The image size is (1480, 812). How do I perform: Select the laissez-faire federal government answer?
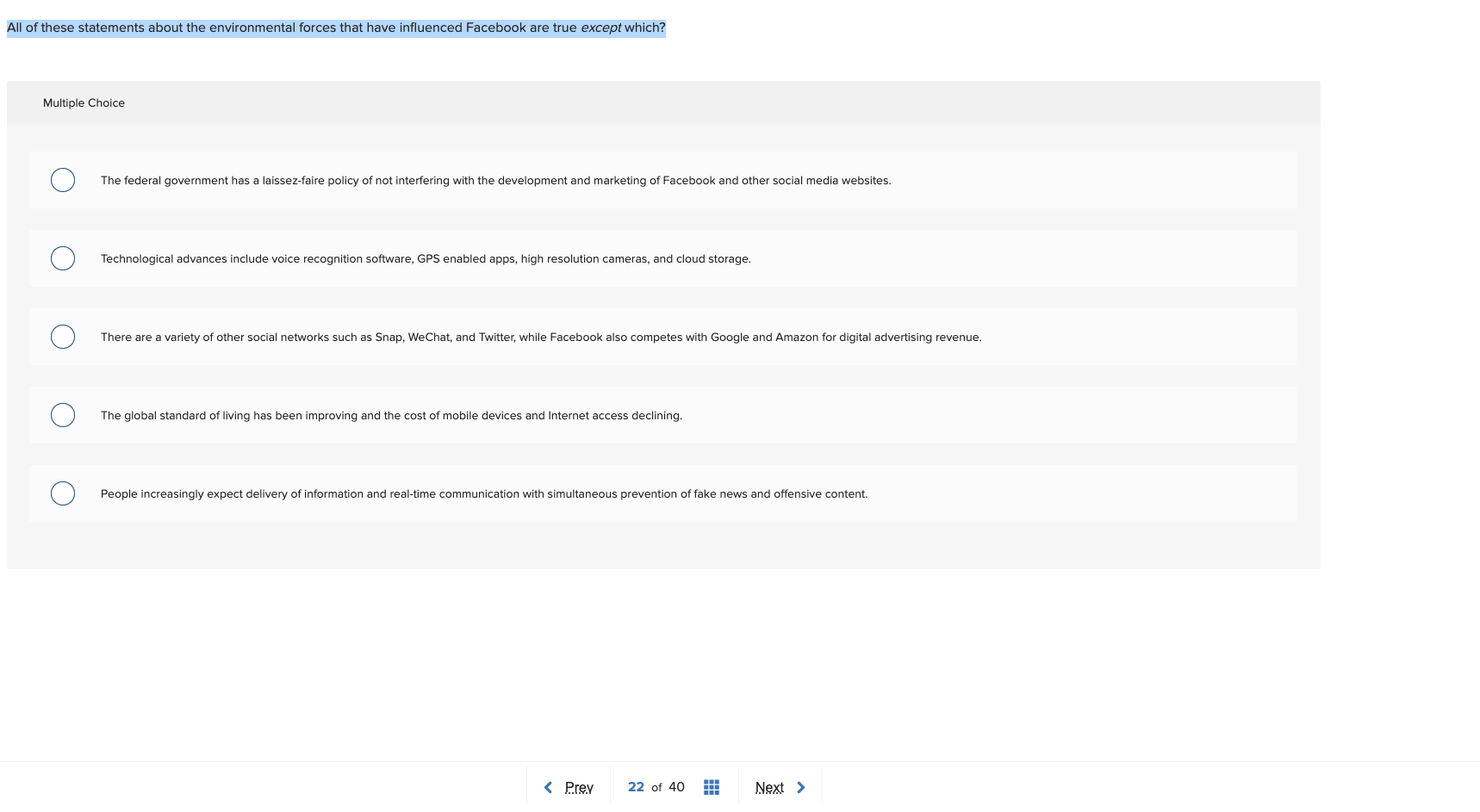pyautogui.click(x=63, y=180)
